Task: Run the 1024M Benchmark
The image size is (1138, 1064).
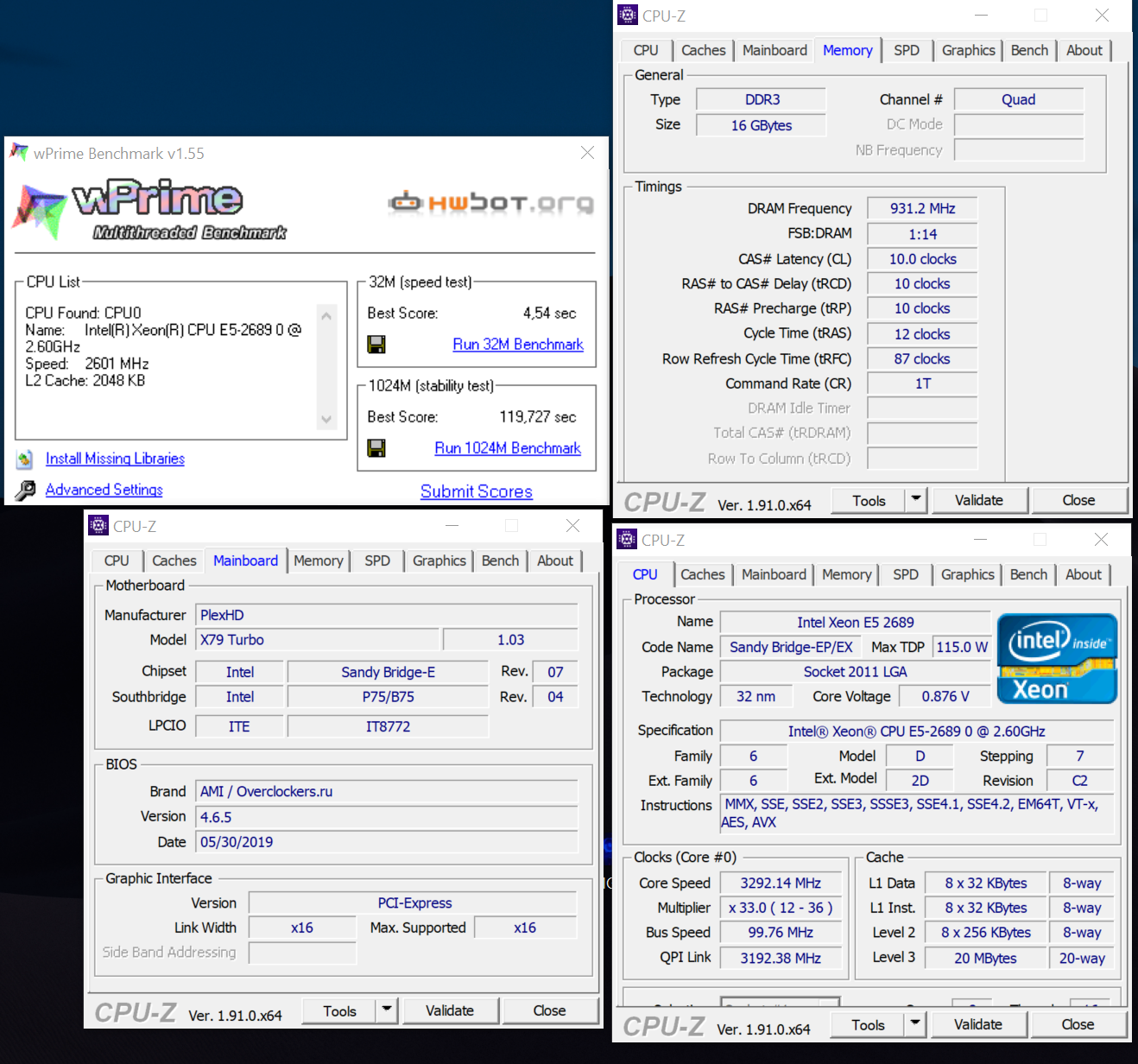Action: (508, 448)
